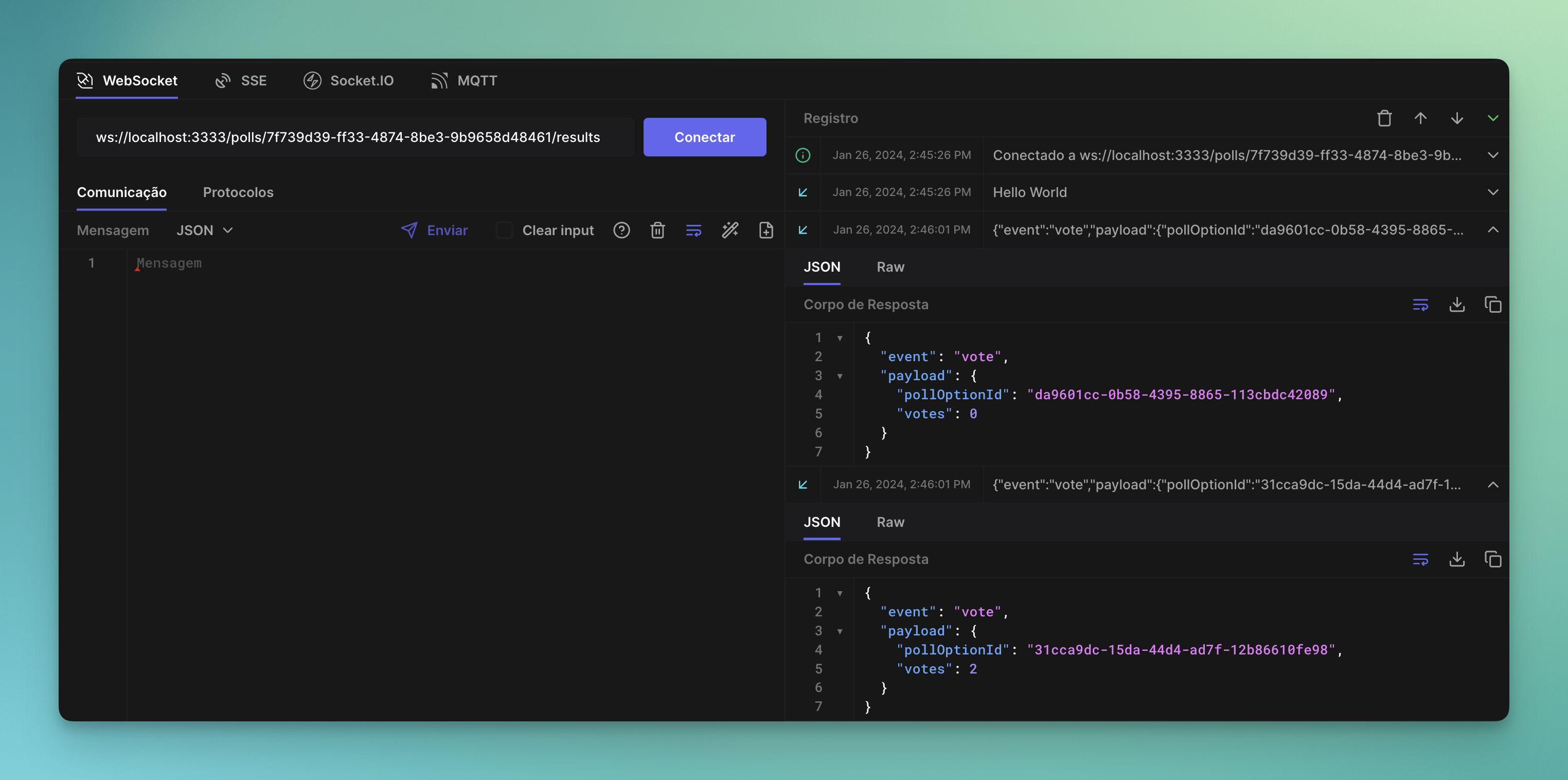Open the Protocolos tab
1568x780 pixels.
tap(238, 192)
